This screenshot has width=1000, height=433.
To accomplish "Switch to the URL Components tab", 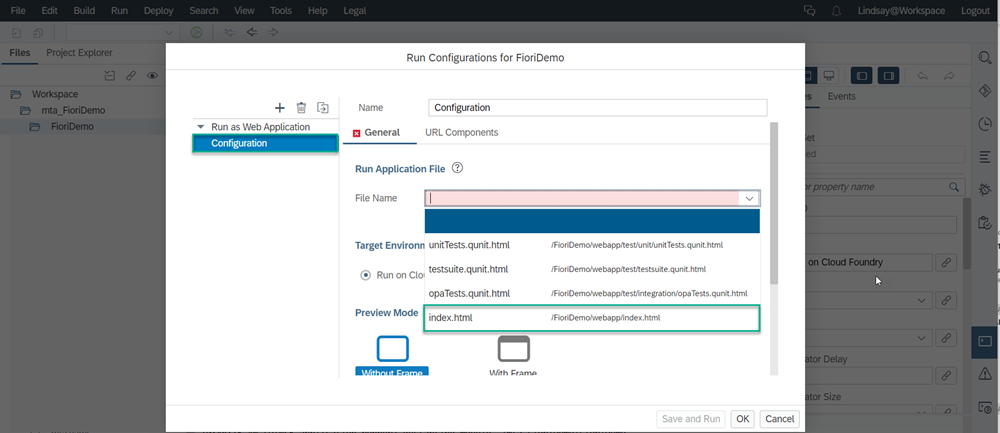I will [x=462, y=133].
